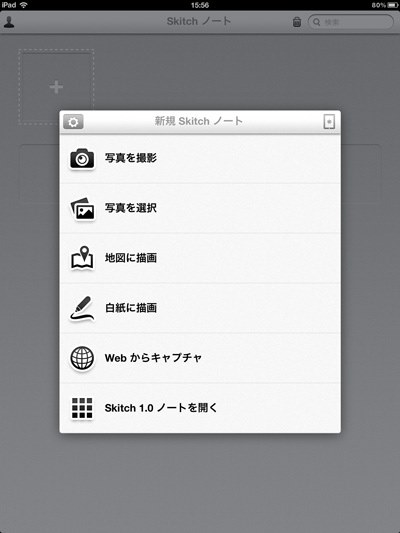The height and width of the screenshot is (533, 400).
Task: Choose 写真を撮影 to take a photo
Action: click(200, 159)
